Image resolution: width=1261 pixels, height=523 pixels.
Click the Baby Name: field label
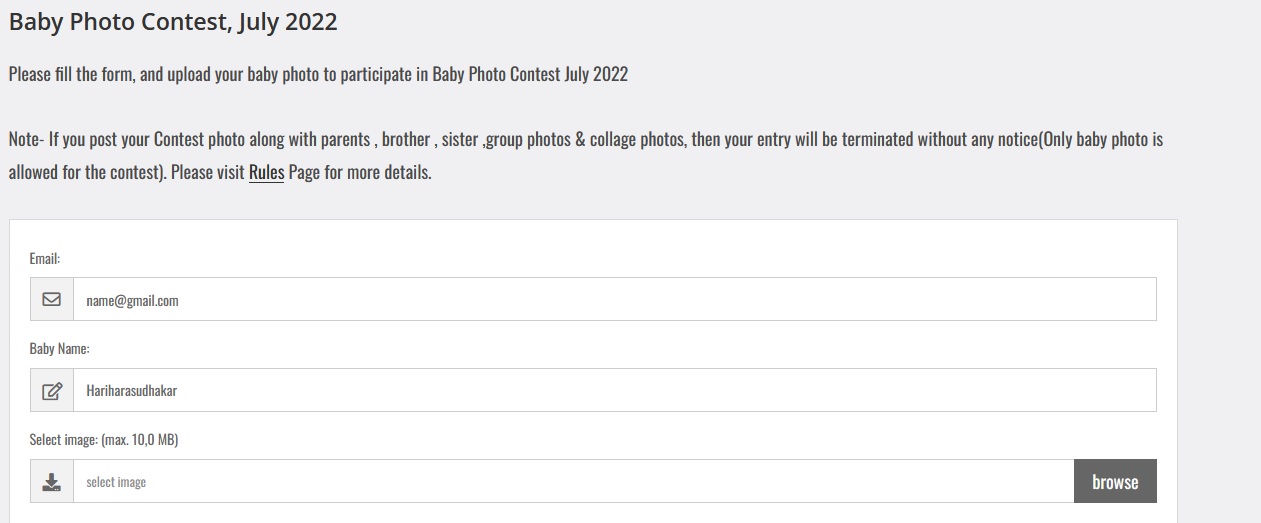click(x=60, y=349)
